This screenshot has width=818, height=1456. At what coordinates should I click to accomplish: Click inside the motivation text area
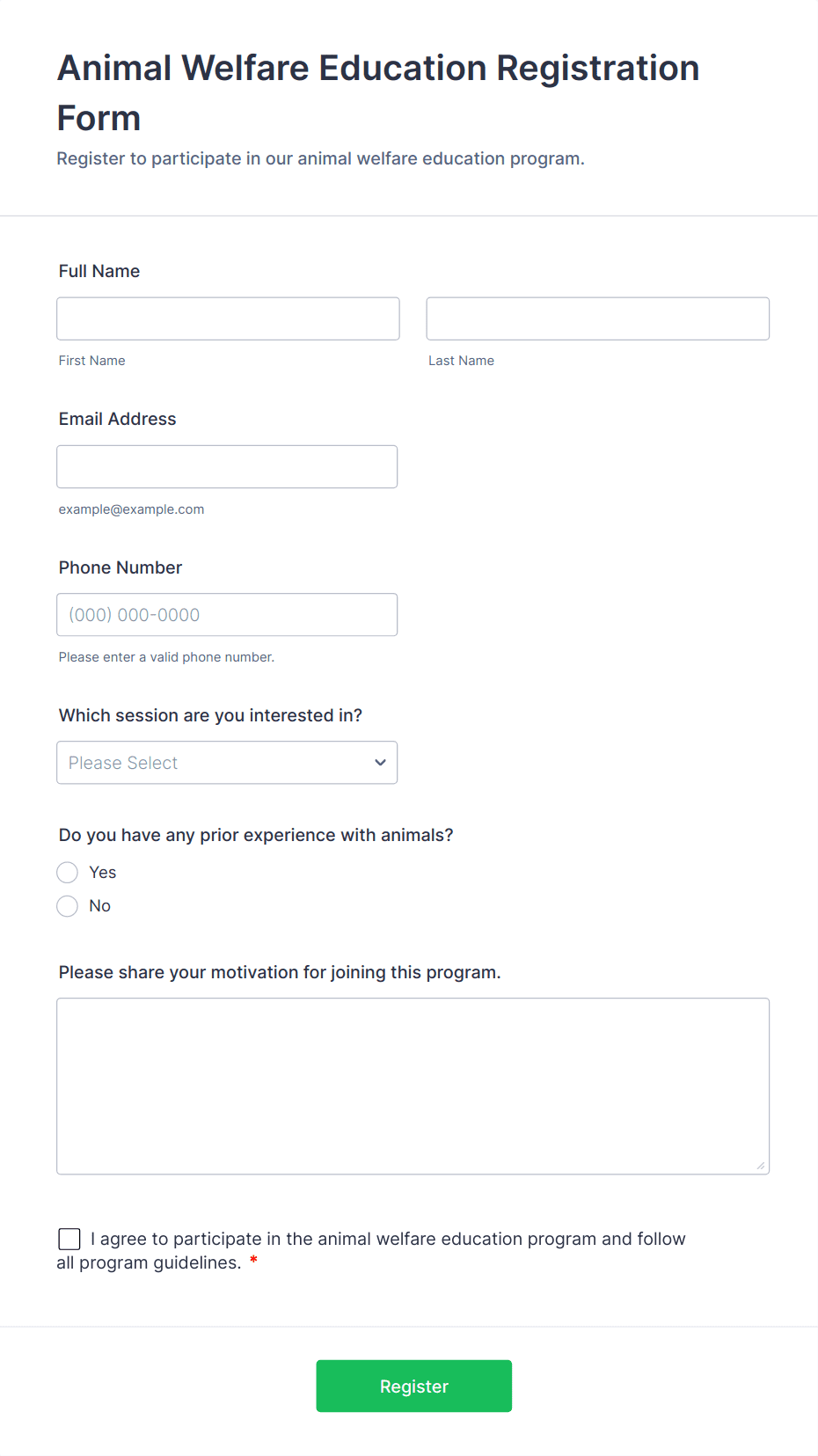pos(413,1086)
